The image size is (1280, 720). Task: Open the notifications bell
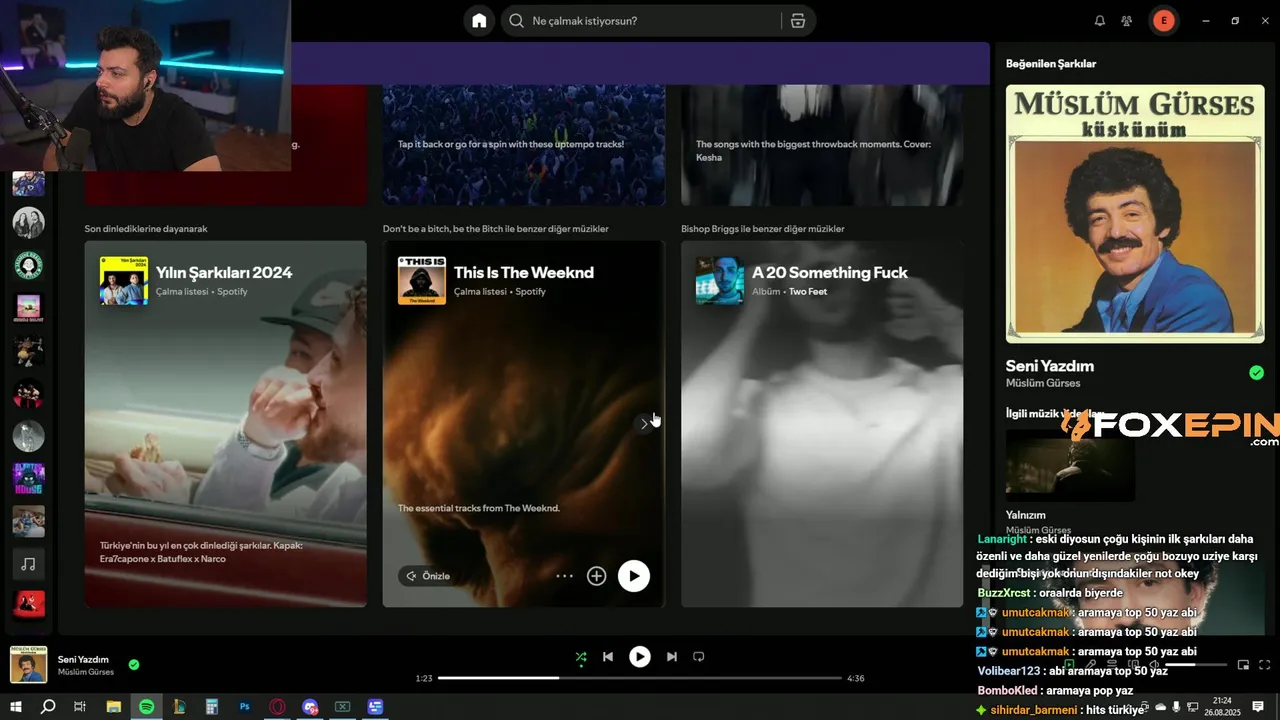point(1100,21)
